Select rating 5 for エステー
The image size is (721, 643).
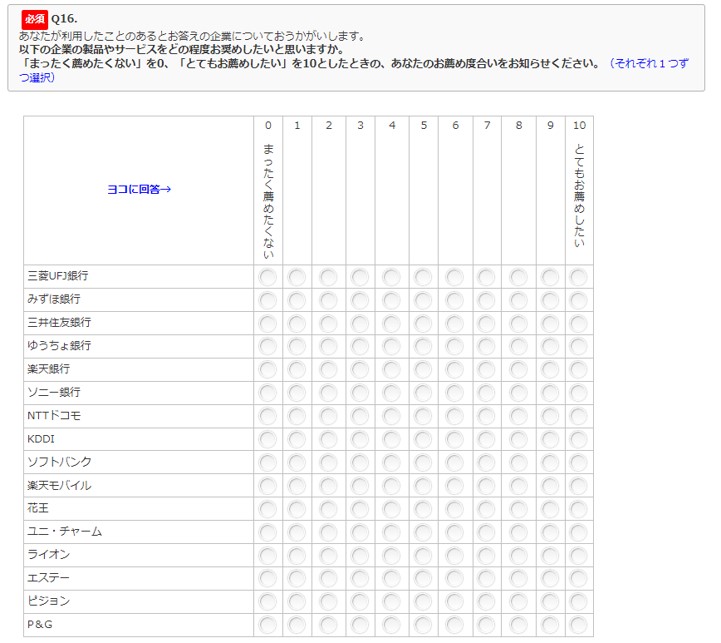pos(423,579)
